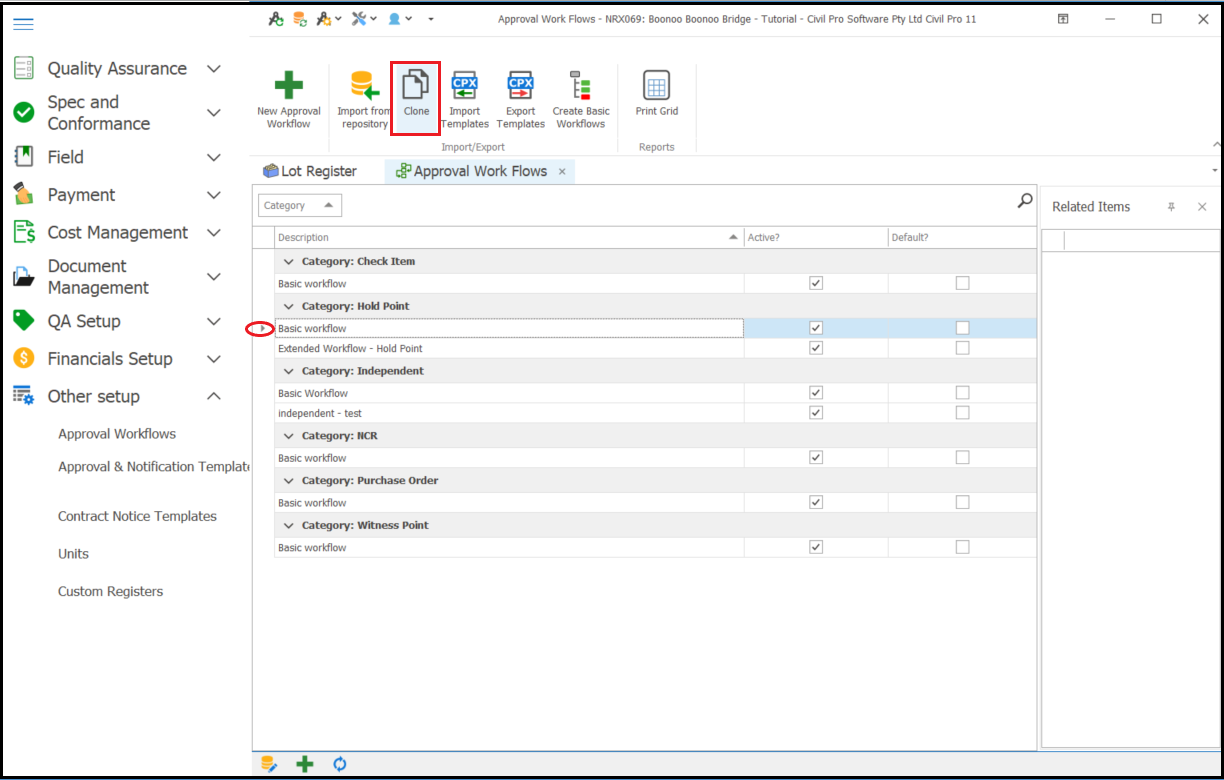
Task: Collapse the Category: Independent group
Action: (289, 371)
